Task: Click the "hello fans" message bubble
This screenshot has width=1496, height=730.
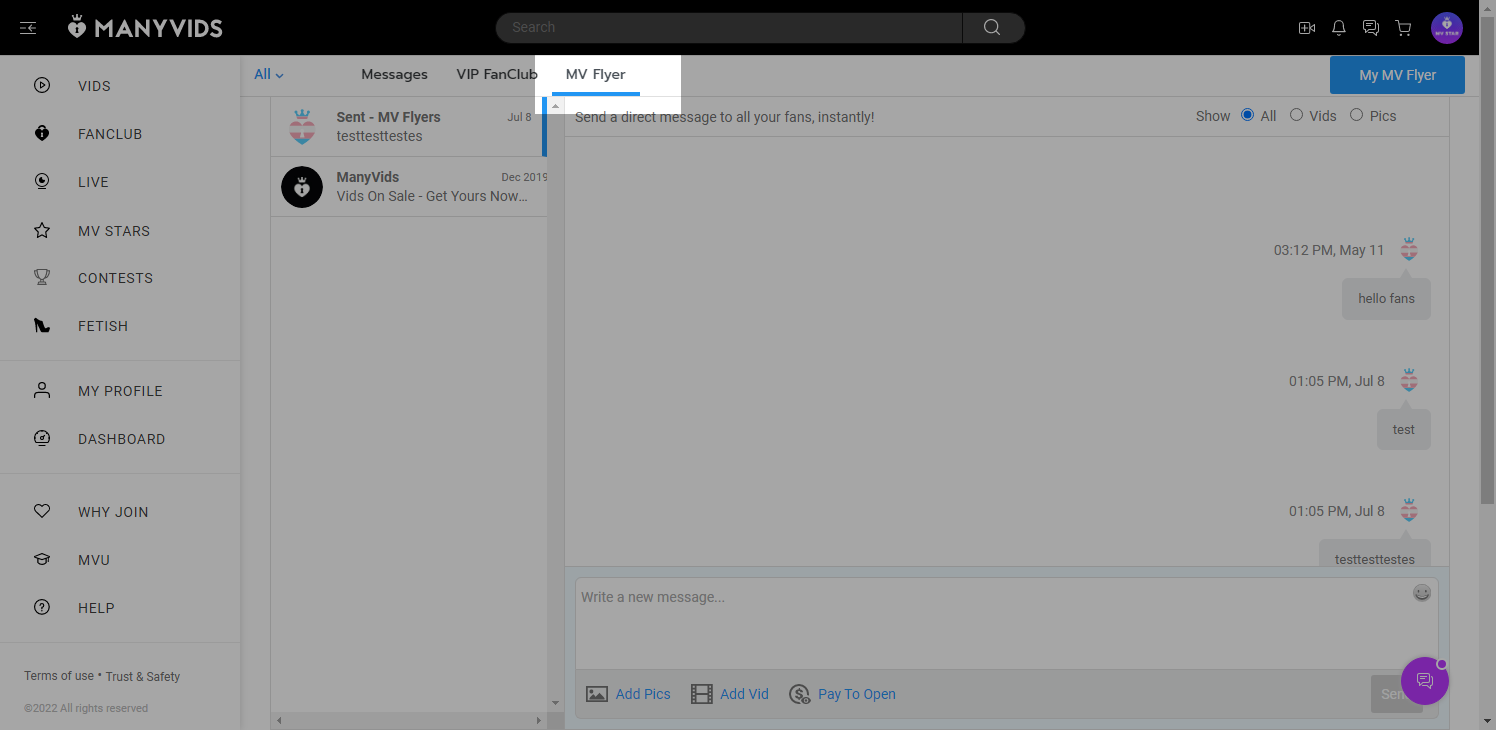Action: click(1386, 298)
